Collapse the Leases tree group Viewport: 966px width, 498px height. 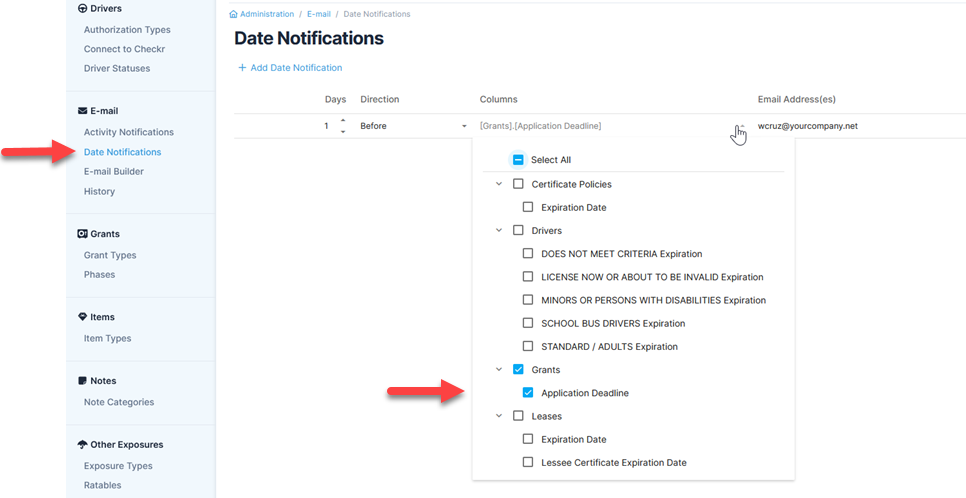coord(499,416)
